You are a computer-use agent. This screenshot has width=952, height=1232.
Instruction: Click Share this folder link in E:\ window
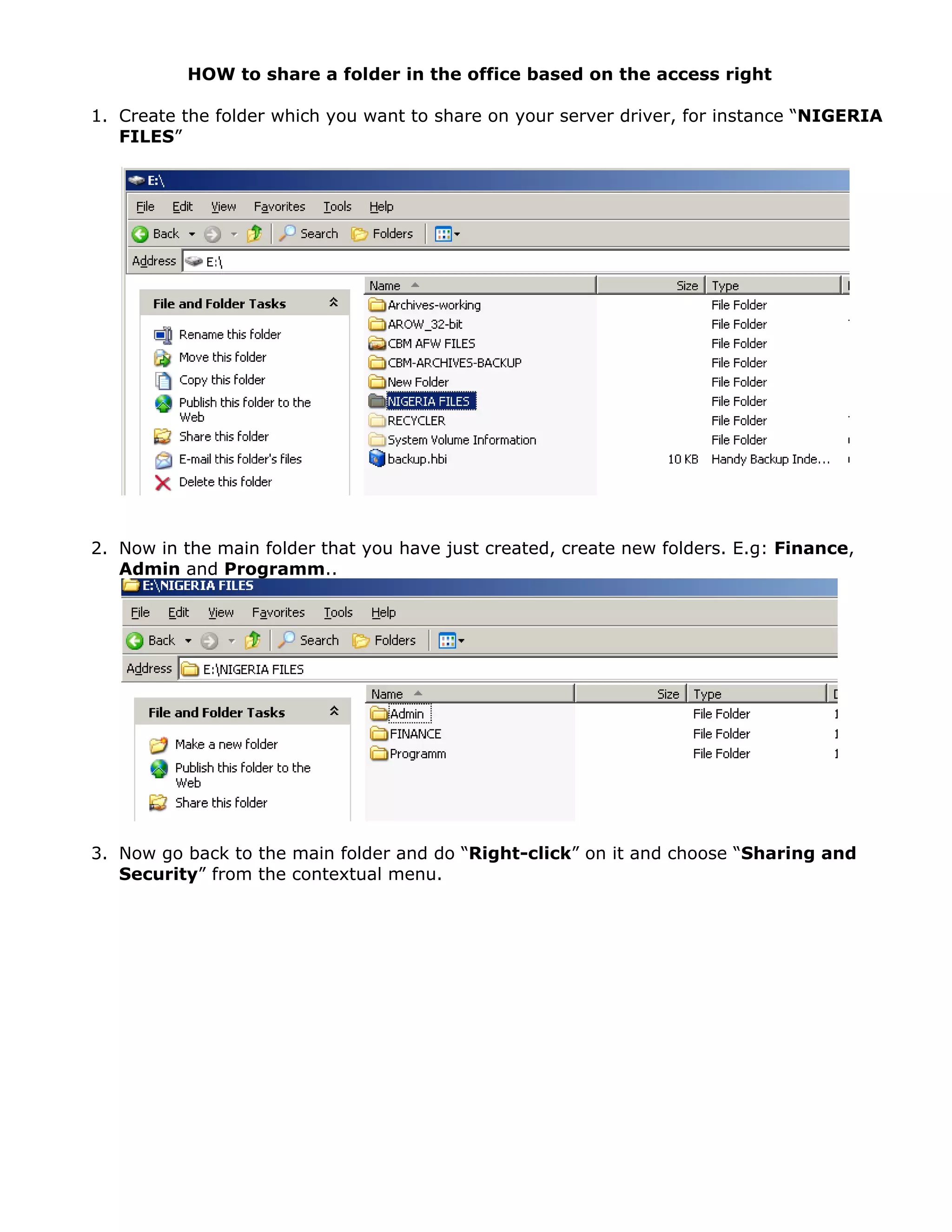tap(223, 437)
